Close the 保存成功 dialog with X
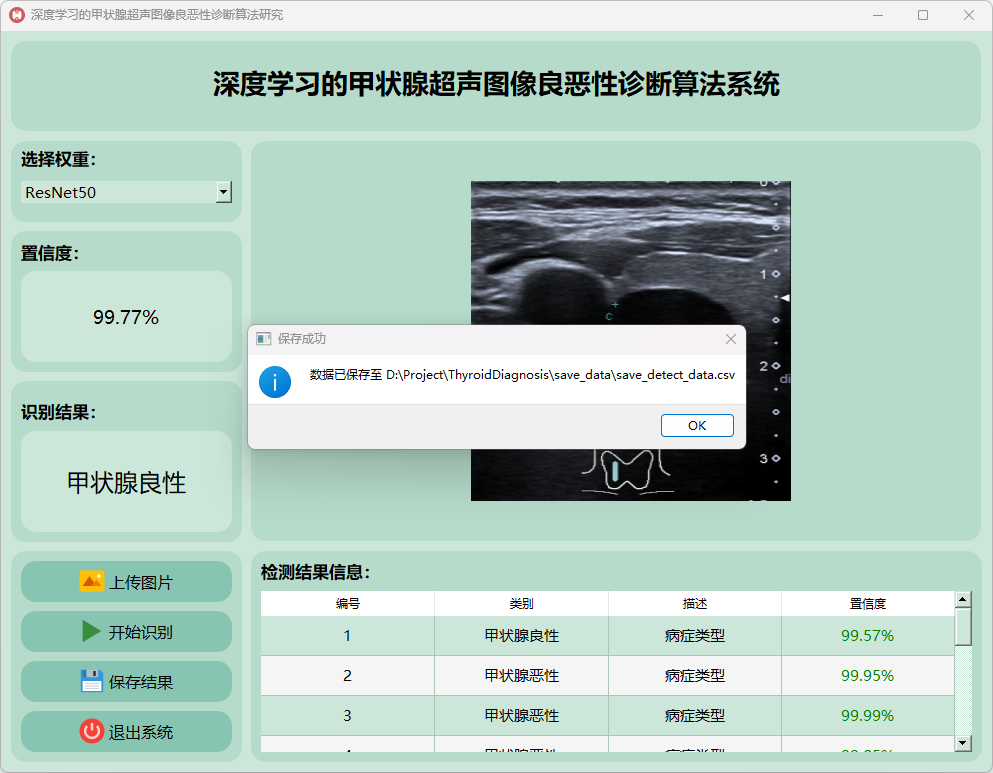The image size is (993, 773). (731, 339)
